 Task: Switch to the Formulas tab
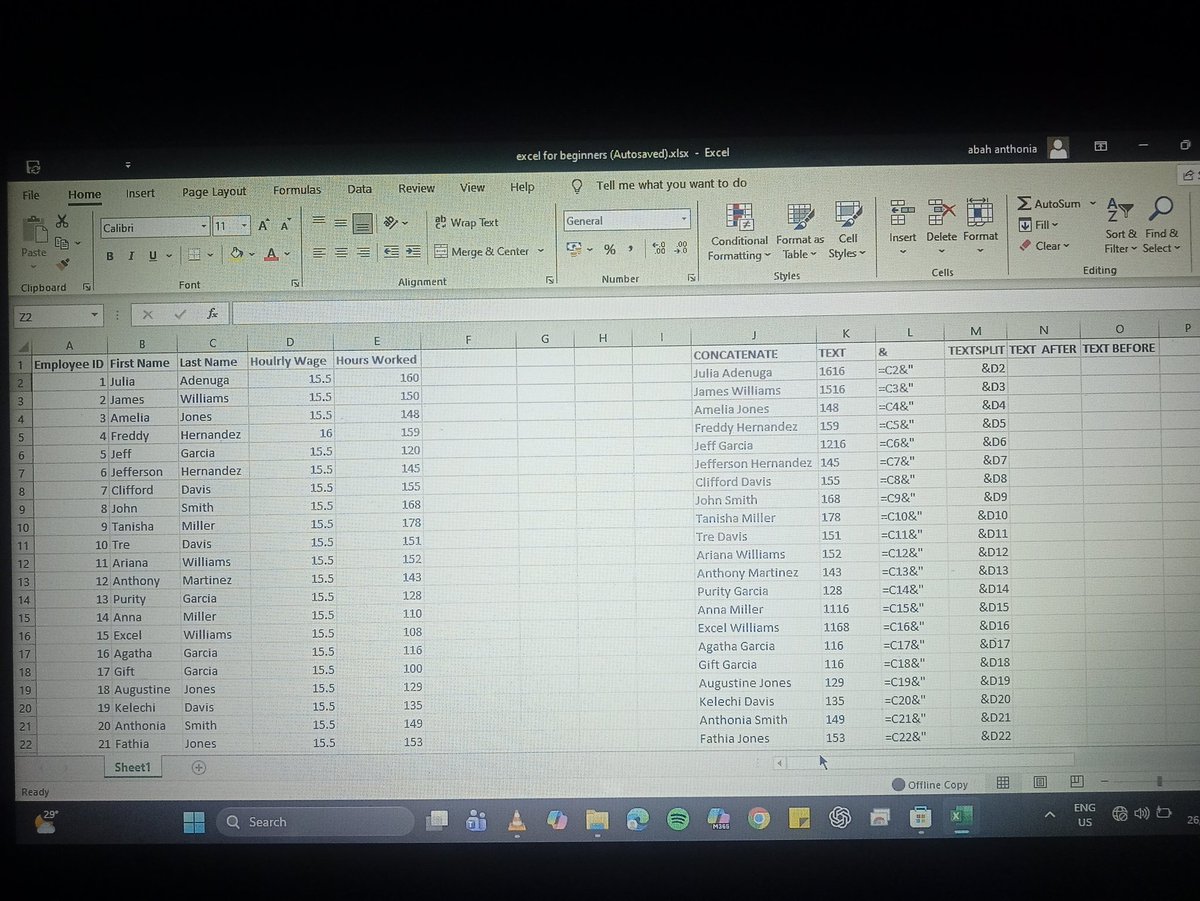(x=297, y=190)
